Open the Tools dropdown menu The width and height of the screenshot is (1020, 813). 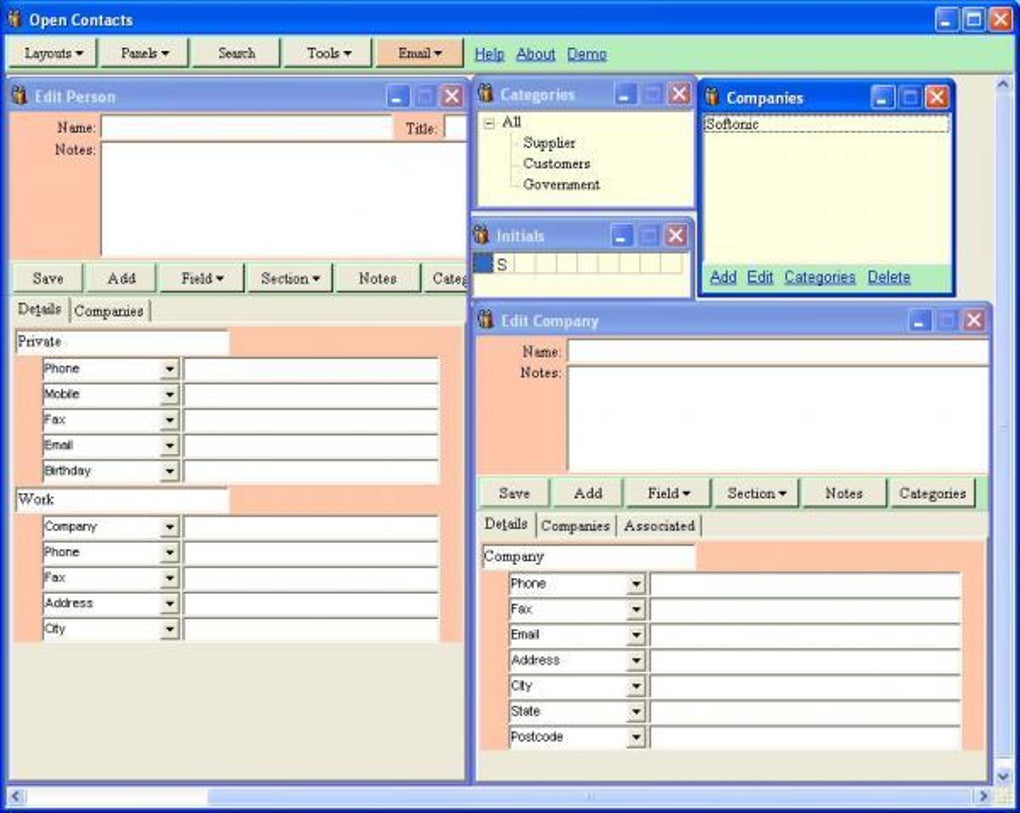(x=329, y=53)
